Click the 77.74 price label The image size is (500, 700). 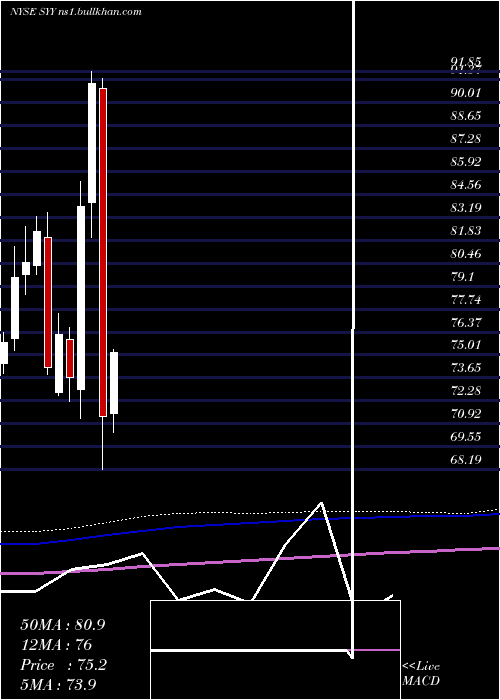tap(466, 300)
